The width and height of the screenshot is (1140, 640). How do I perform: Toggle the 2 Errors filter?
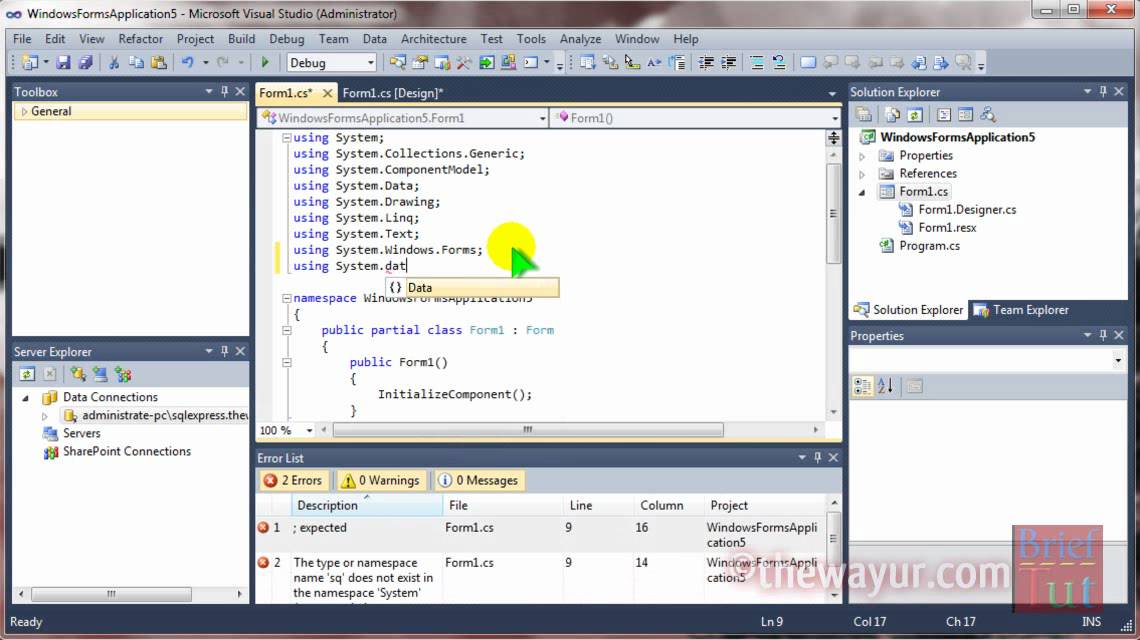coord(293,480)
